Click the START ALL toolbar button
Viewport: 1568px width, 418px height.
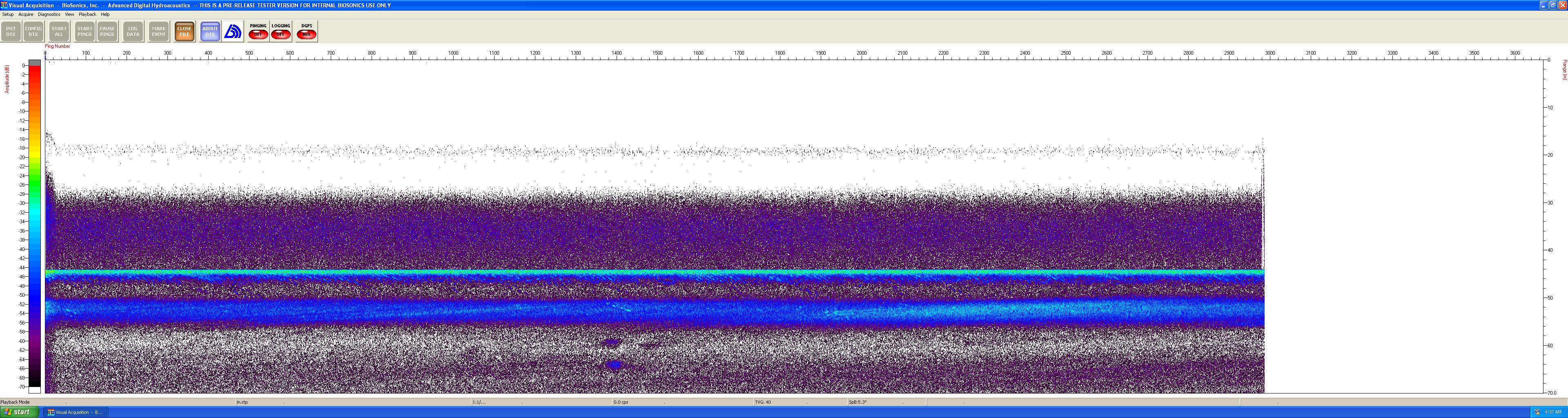point(59,32)
